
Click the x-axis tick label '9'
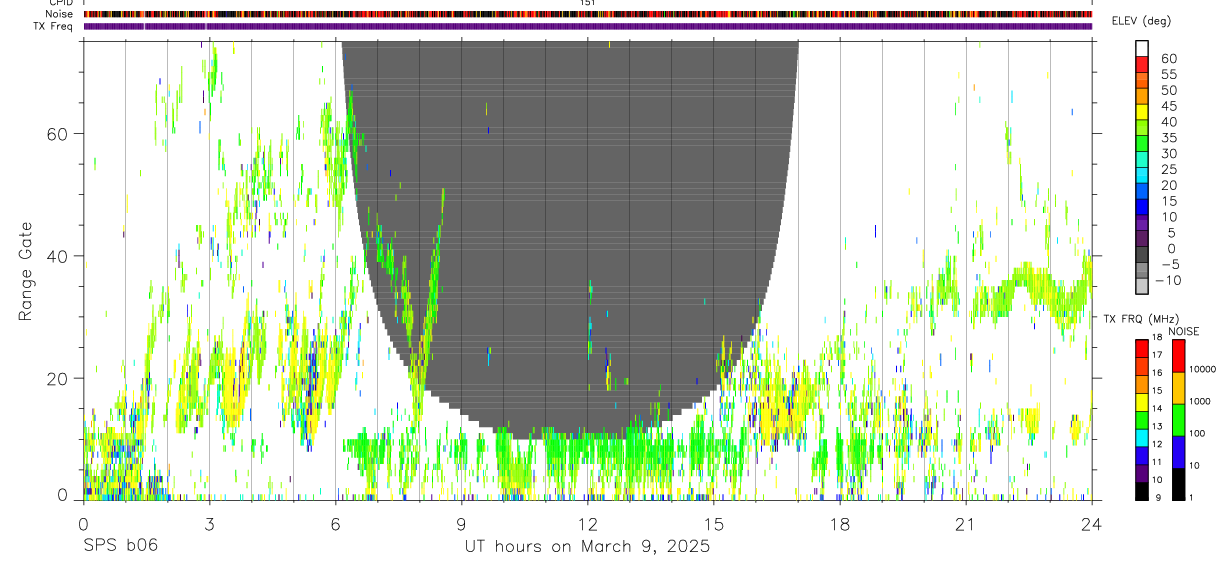coord(461,523)
